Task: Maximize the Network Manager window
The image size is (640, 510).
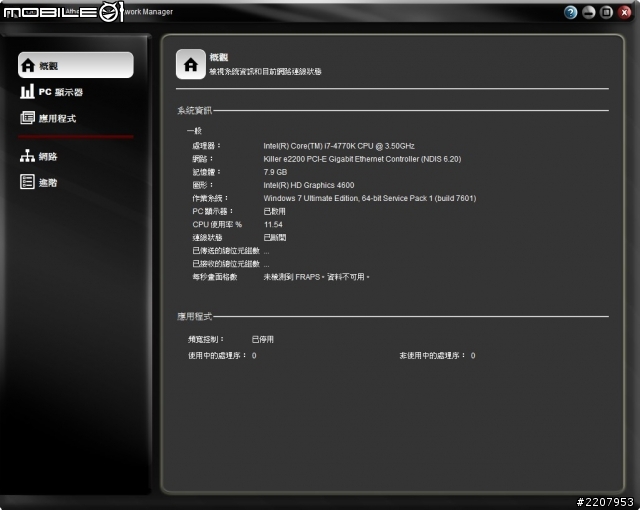Action: (607, 12)
